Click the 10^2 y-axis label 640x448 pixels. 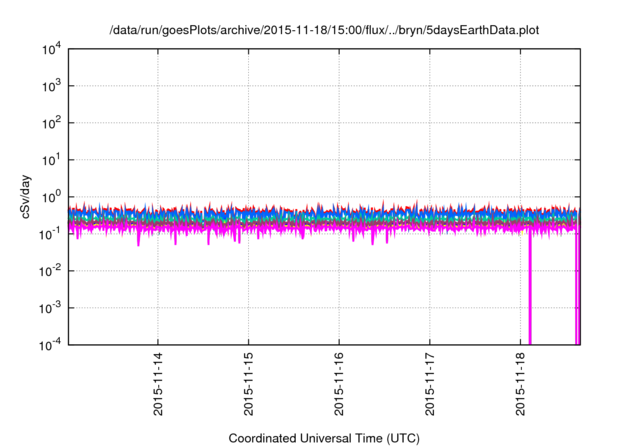point(52,123)
